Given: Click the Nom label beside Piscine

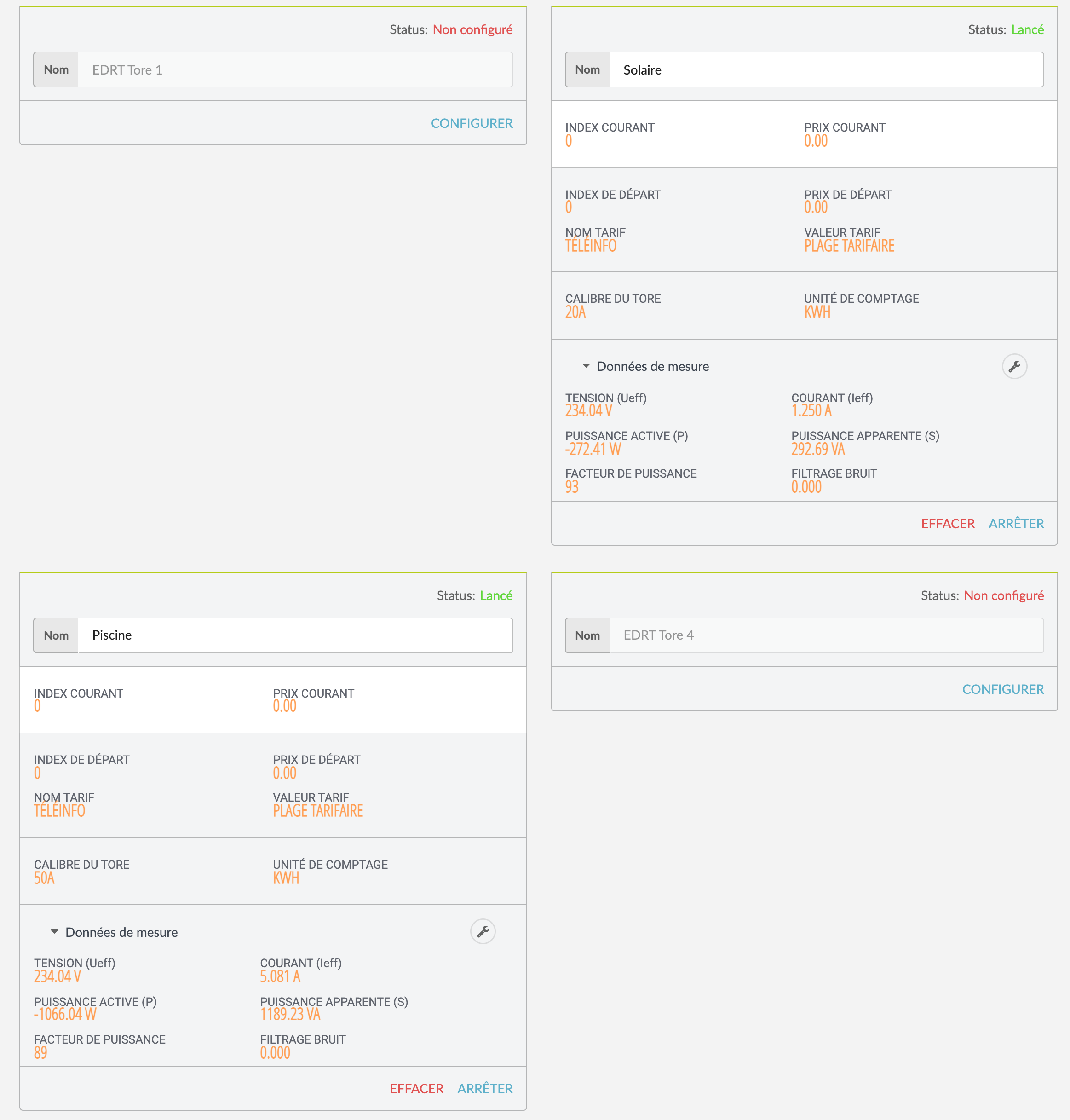Looking at the screenshot, I should point(56,635).
